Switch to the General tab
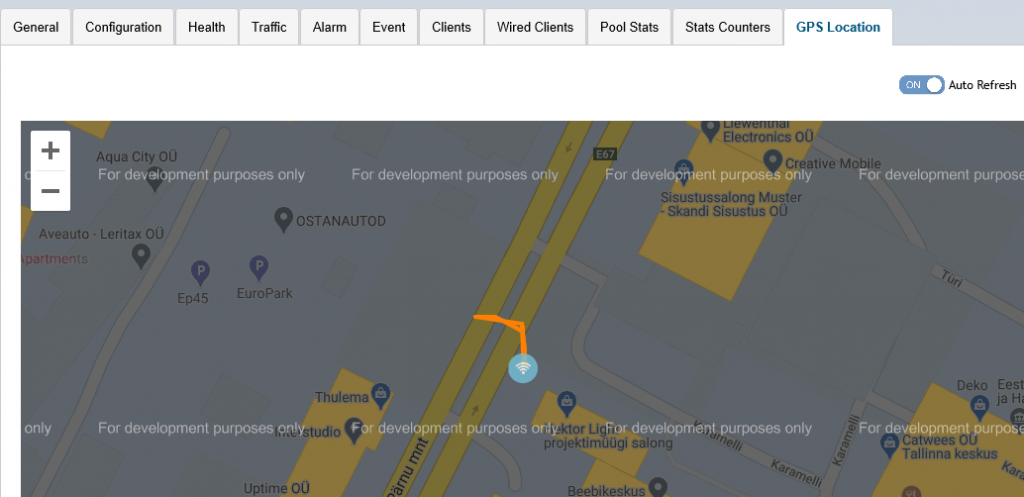Viewport: 1024px width, 497px height. pos(36,27)
